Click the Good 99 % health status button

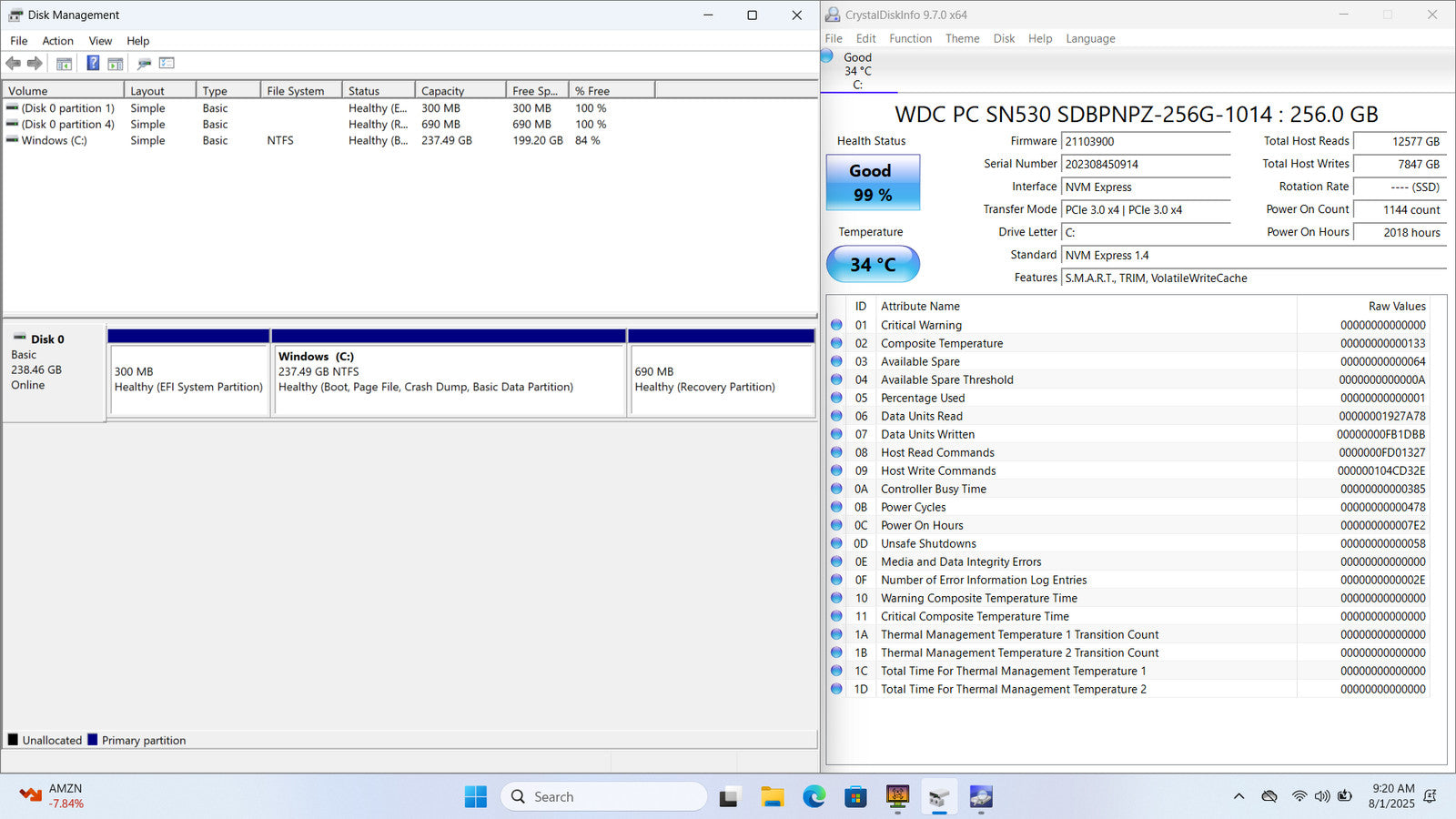coord(873,183)
